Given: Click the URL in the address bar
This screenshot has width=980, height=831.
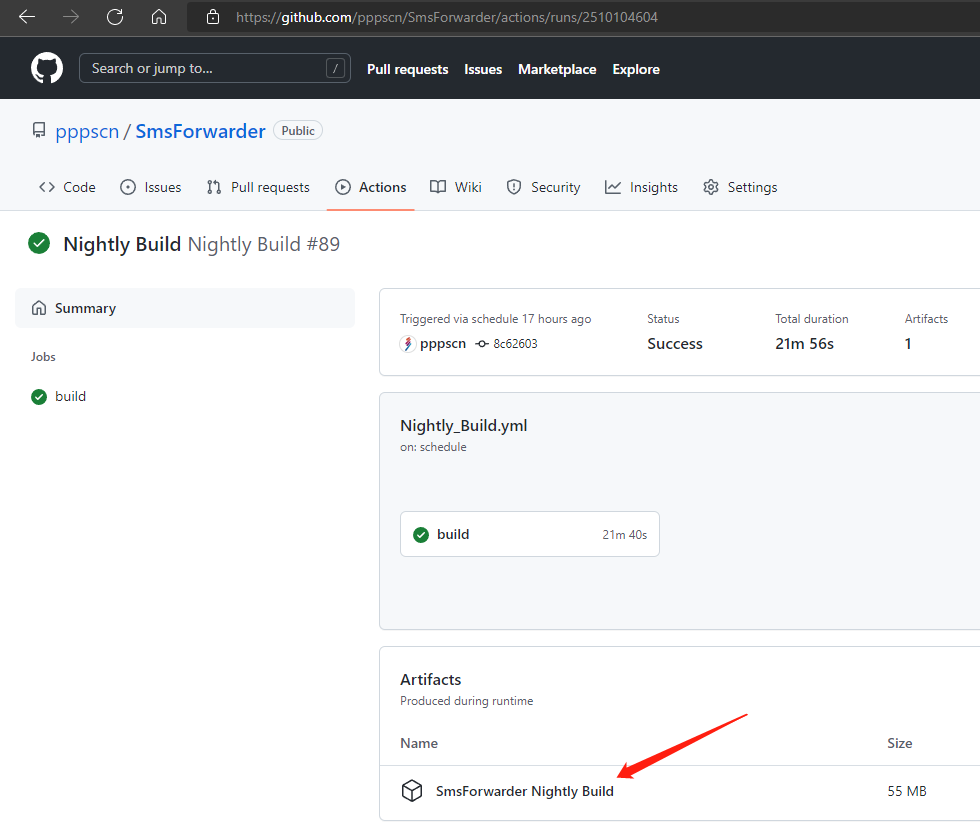Looking at the screenshot, I should [446, 17].
